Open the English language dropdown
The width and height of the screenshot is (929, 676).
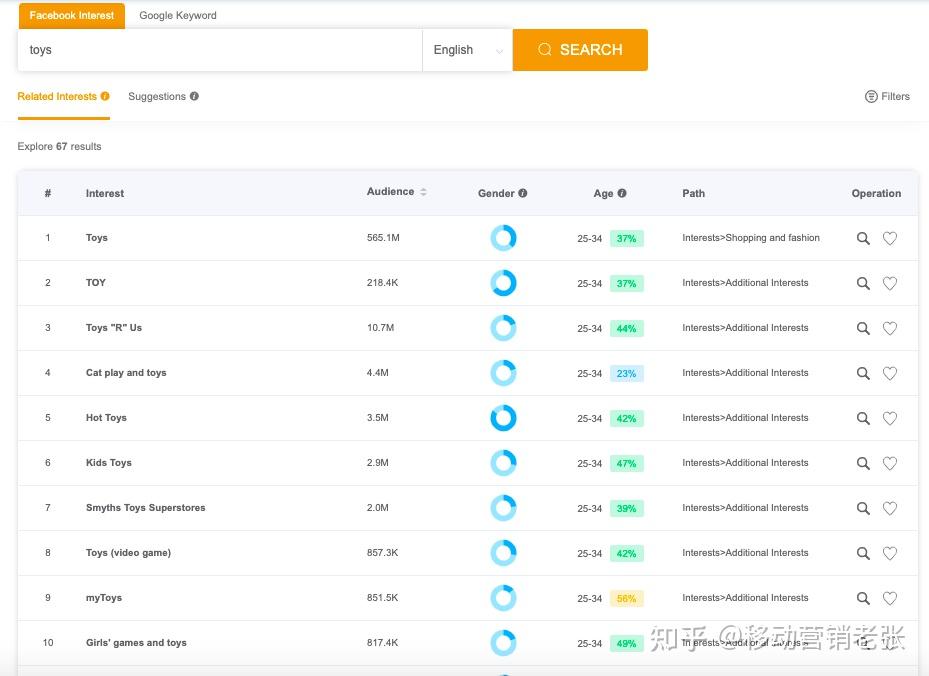tap(467, 50)
